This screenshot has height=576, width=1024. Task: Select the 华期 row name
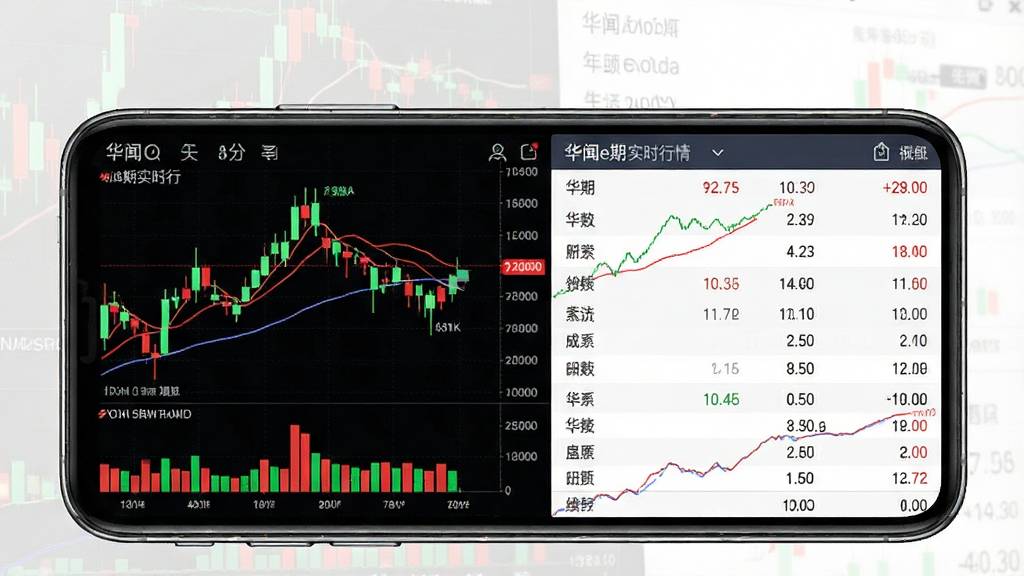pyautogui.click(x=580, y=188)
